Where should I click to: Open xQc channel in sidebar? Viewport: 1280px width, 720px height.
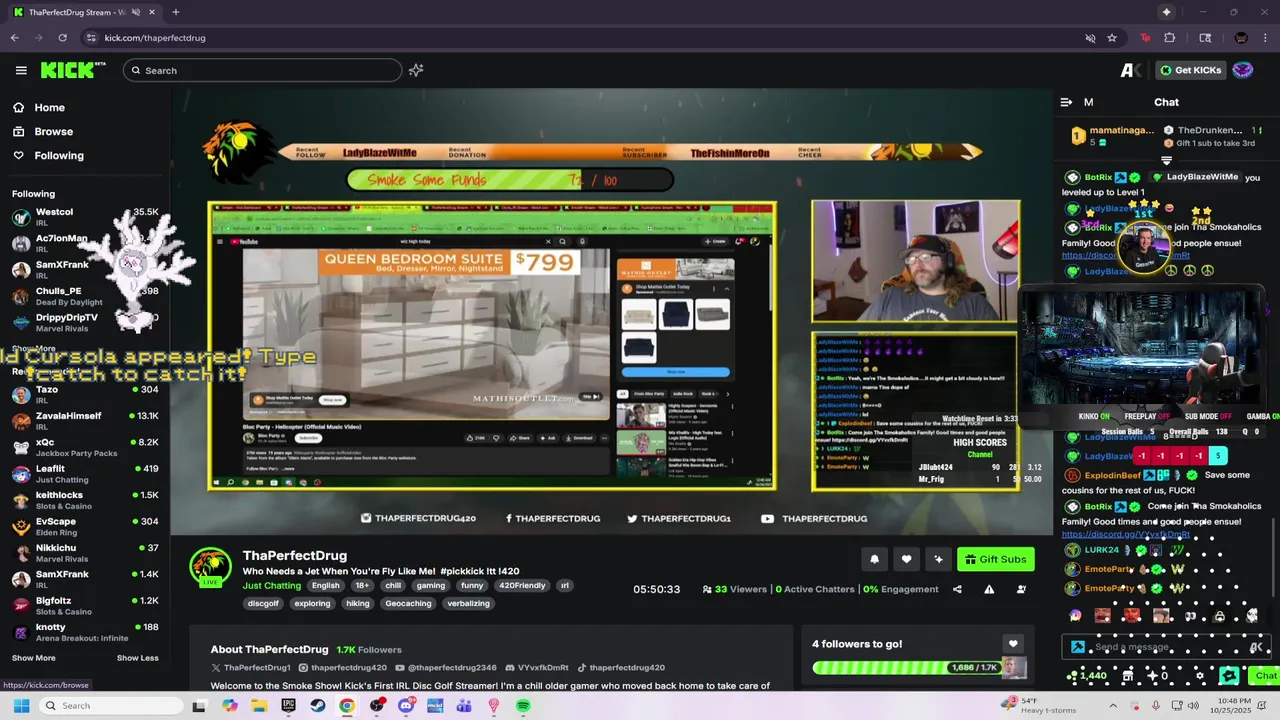85,447
